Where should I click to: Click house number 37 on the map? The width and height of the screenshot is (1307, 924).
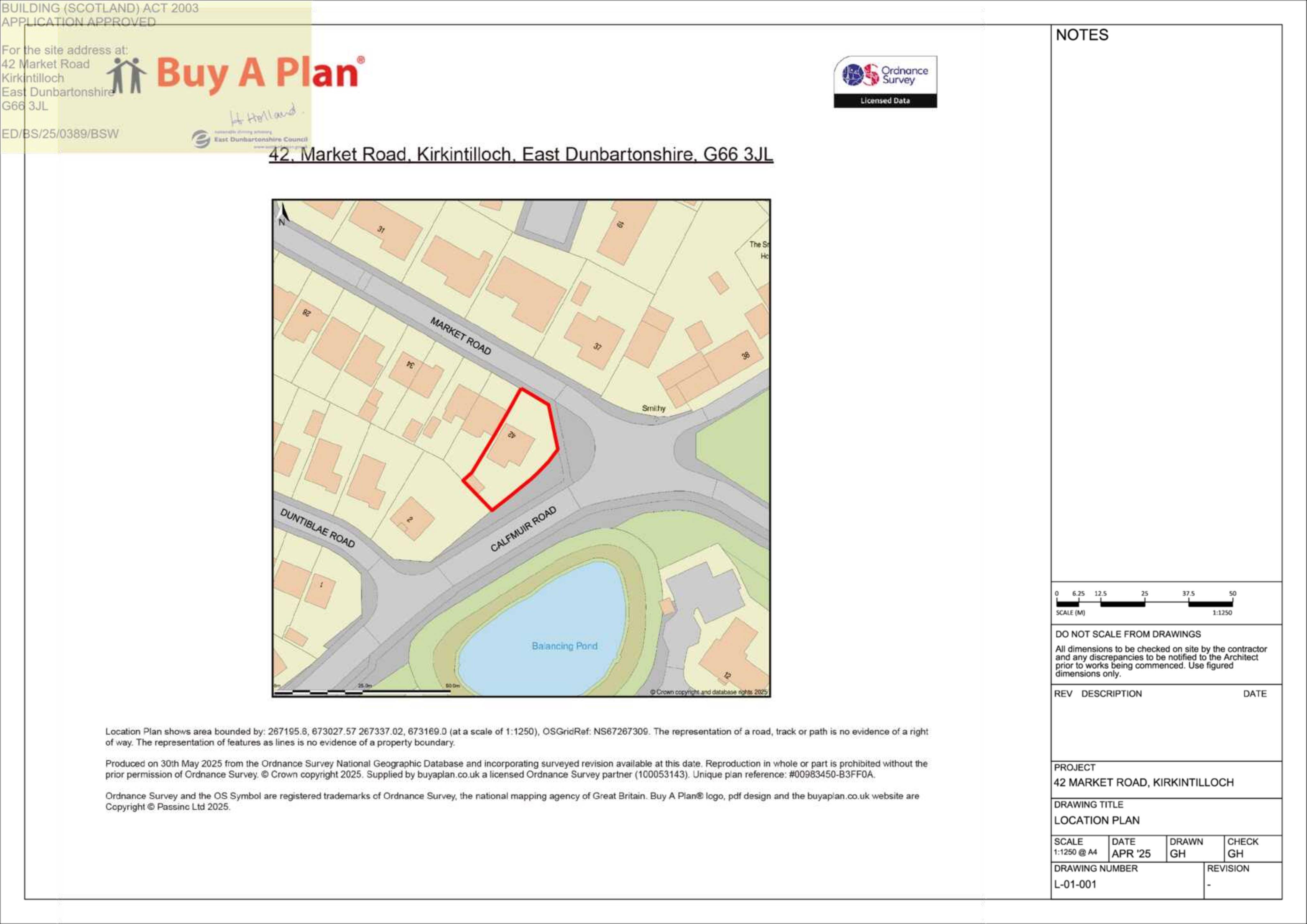(597, 346)
